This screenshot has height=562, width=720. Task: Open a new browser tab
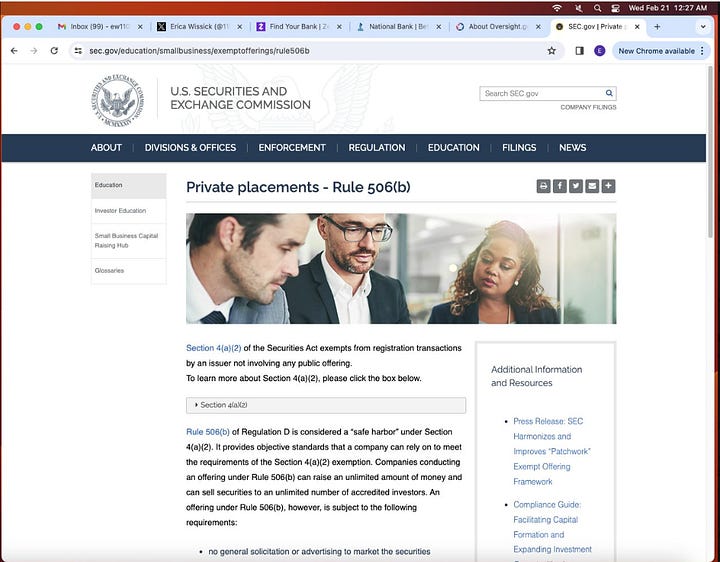point(657,27)
